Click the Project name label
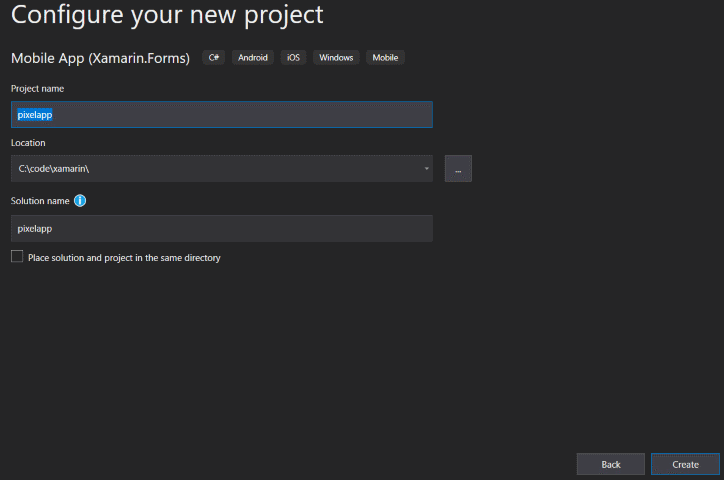The width and height of the screenshot is (724, 480). pyautogui.click(x=37, y=89)
